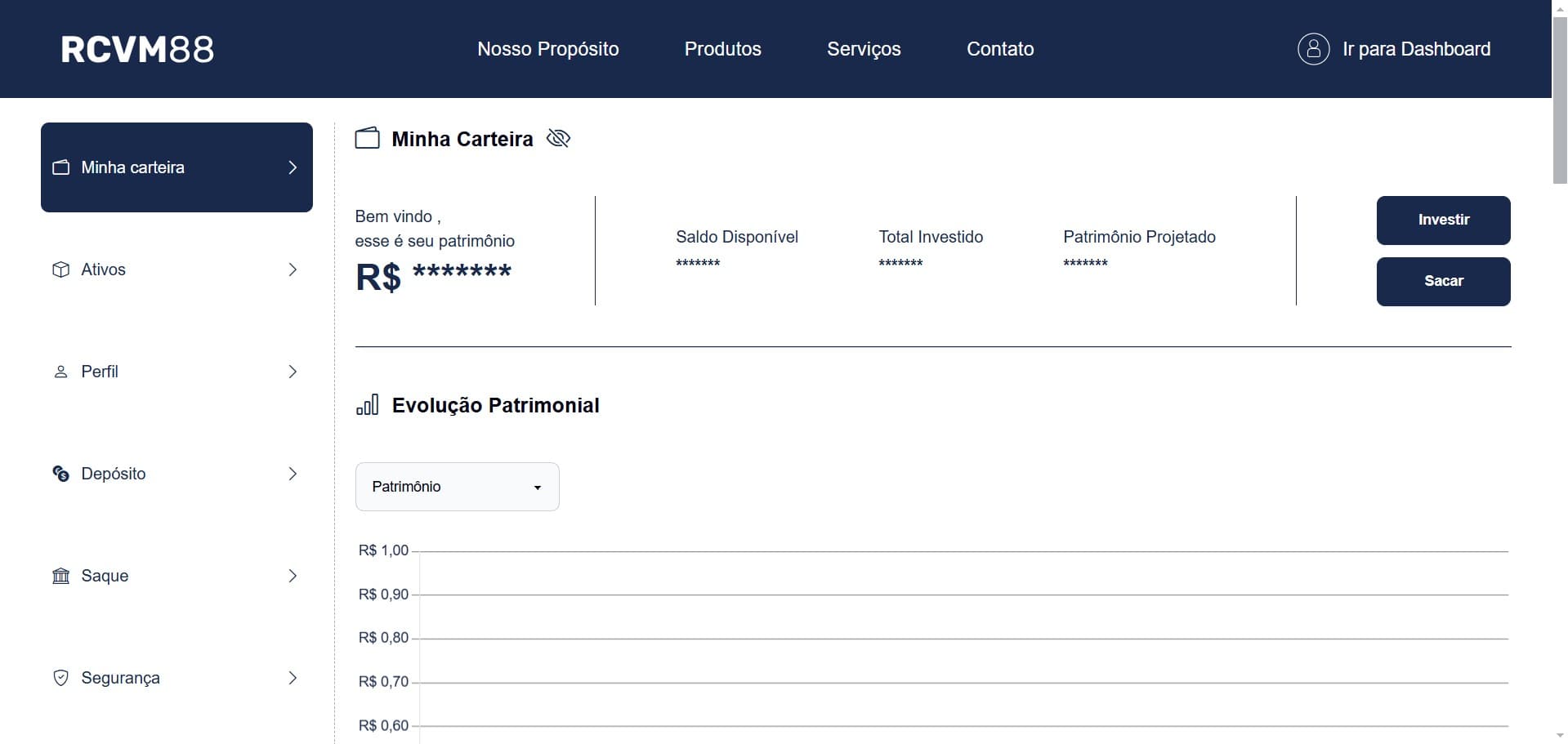Expand the Depósito chevron arrow

click(293, 474)
